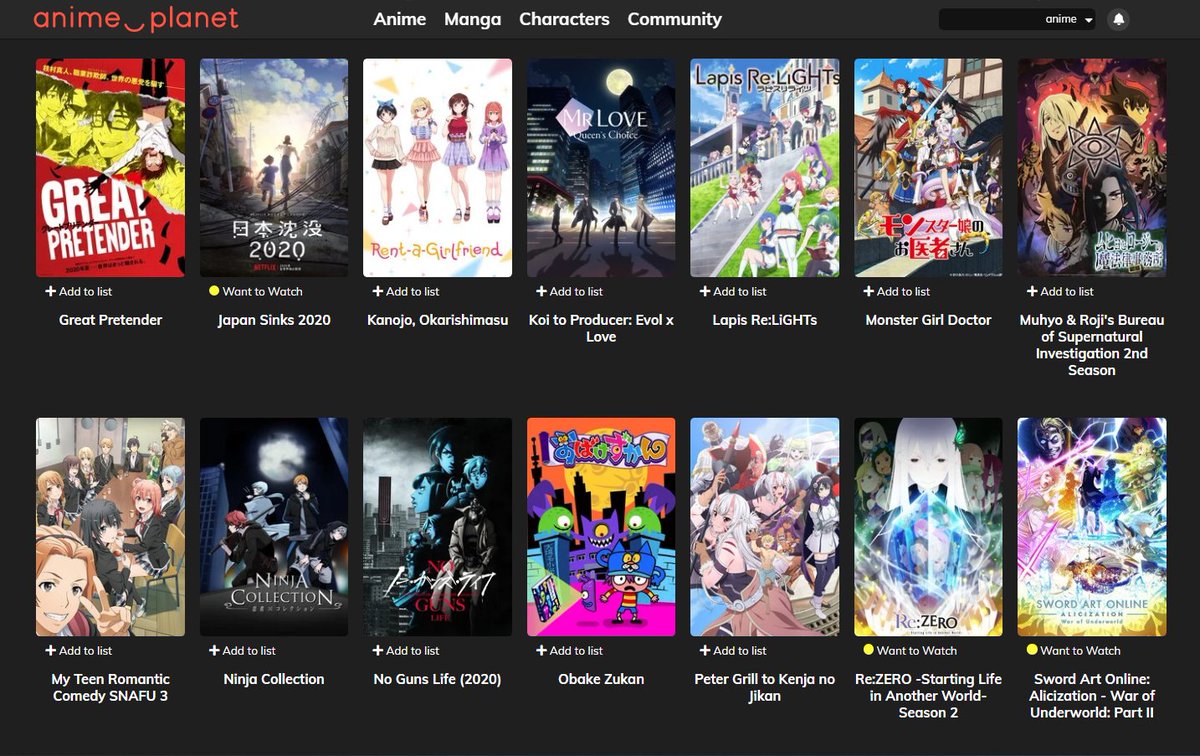Click the Monster Girl Doctor title link

coord(928,320)
